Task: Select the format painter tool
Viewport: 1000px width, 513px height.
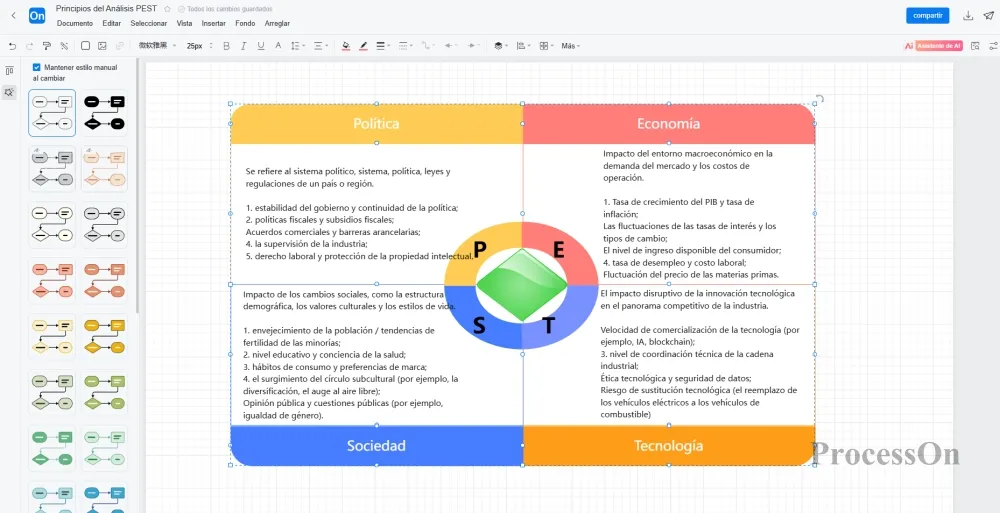Action: 46,46
